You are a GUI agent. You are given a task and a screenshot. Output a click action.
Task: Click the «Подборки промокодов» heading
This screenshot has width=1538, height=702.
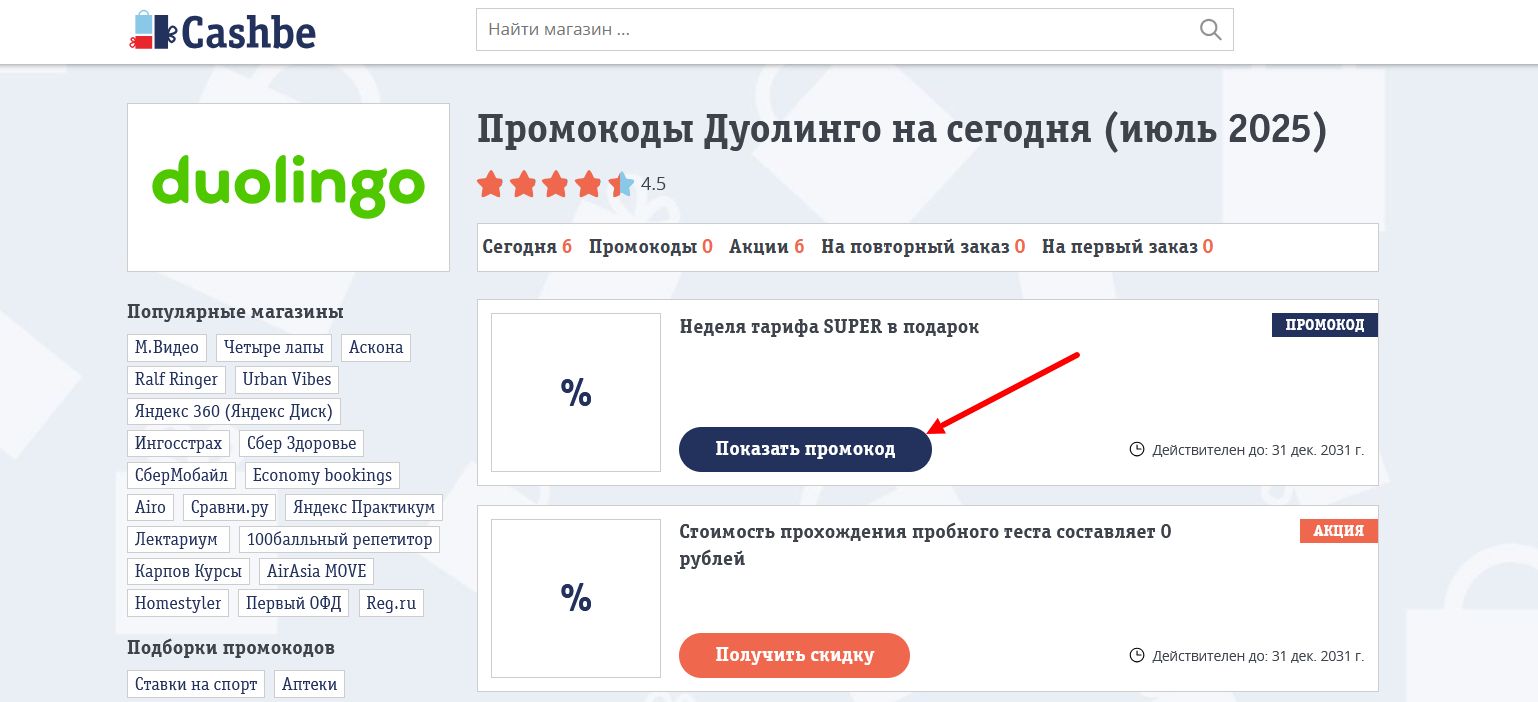(x=231, y=648)
